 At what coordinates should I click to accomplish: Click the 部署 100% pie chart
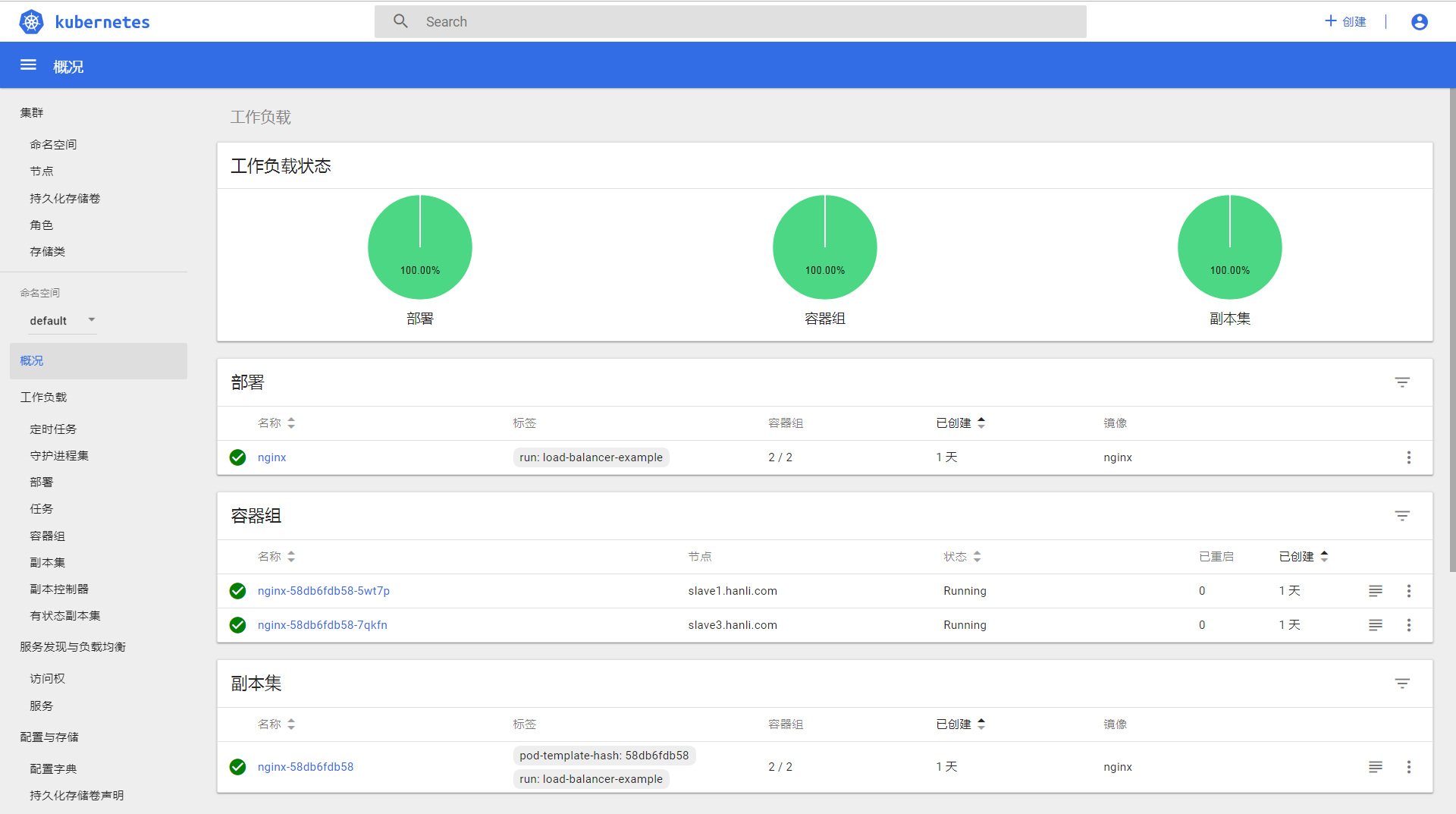(x=420, y=247)
